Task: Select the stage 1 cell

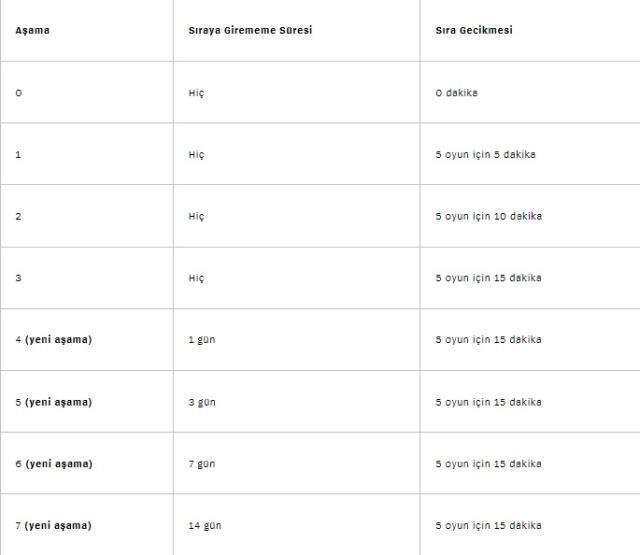Action: (x=18, y=155)
